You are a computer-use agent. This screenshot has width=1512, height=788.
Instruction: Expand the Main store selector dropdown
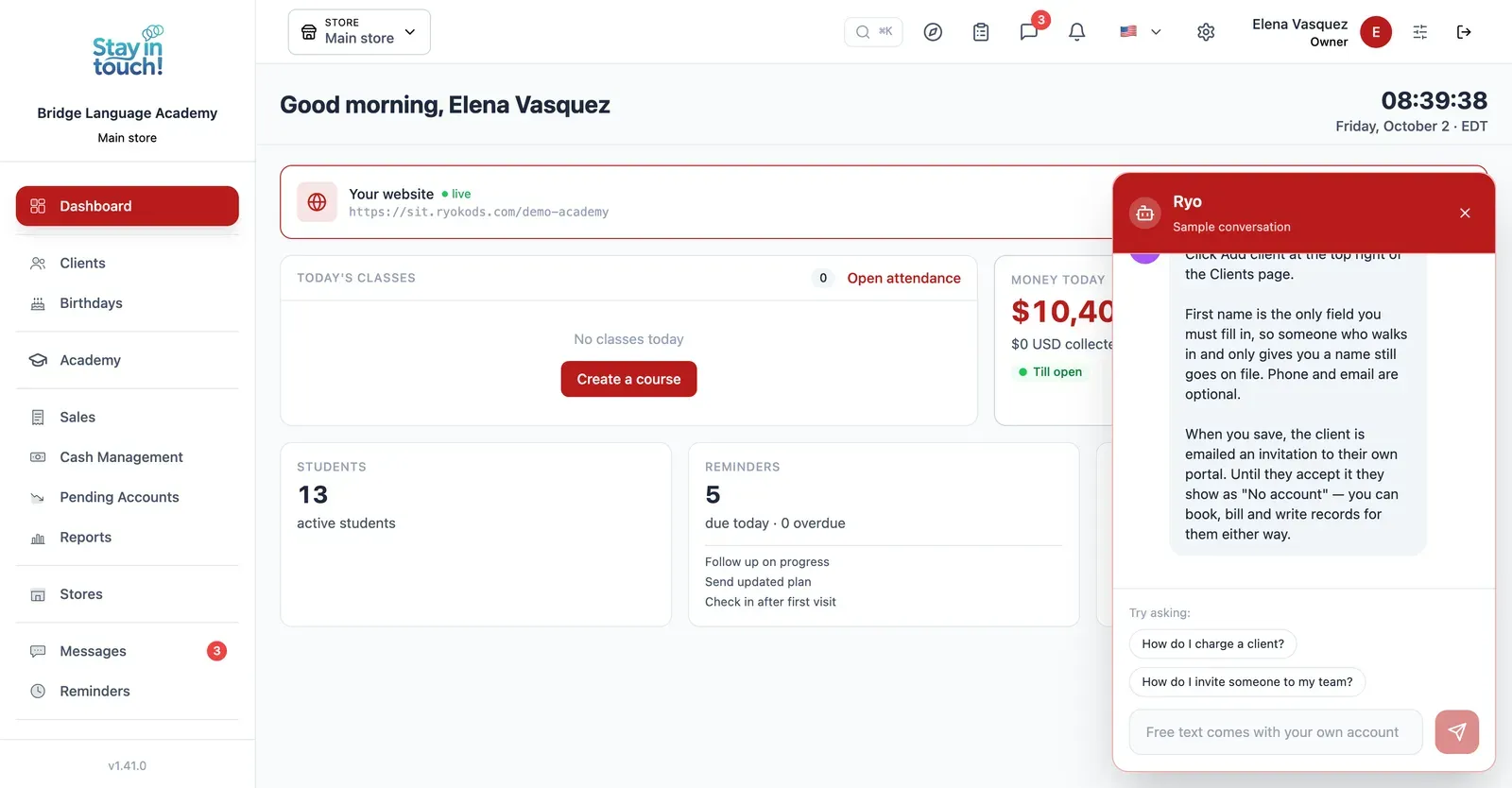pyautogui.click(x=359, y=32)
